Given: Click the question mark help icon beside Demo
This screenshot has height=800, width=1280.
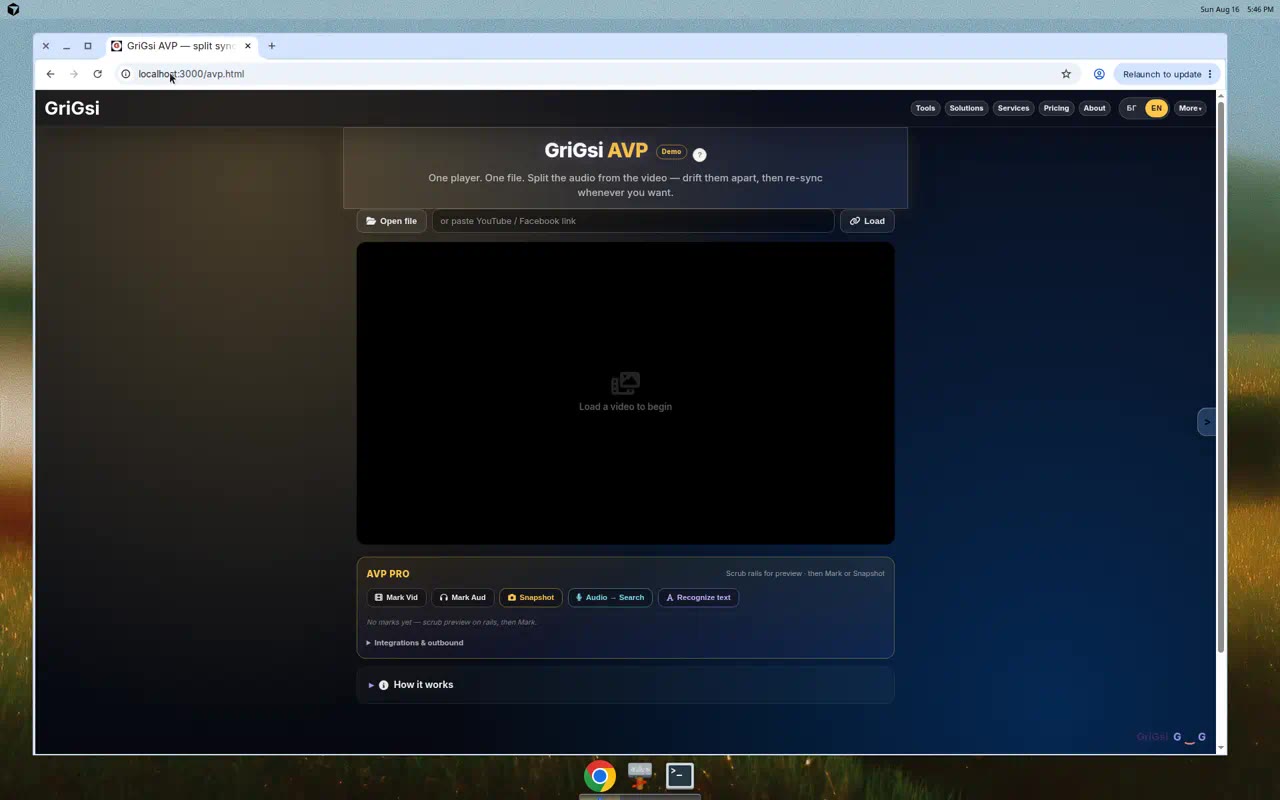Looking at the screenshot, I should (699, 154).
